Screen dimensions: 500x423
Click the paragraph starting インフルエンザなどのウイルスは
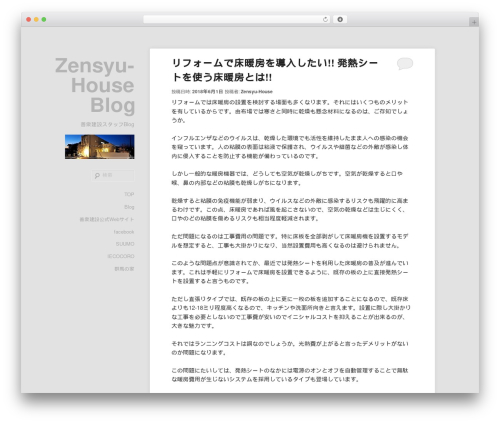[x=290, y=147]
